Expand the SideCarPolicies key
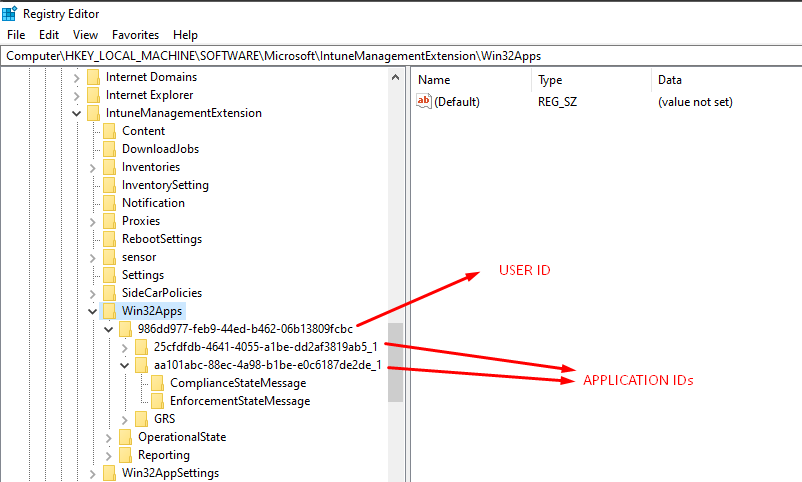The width and height of the screenshot is (802, 482). tap(93, 294)
